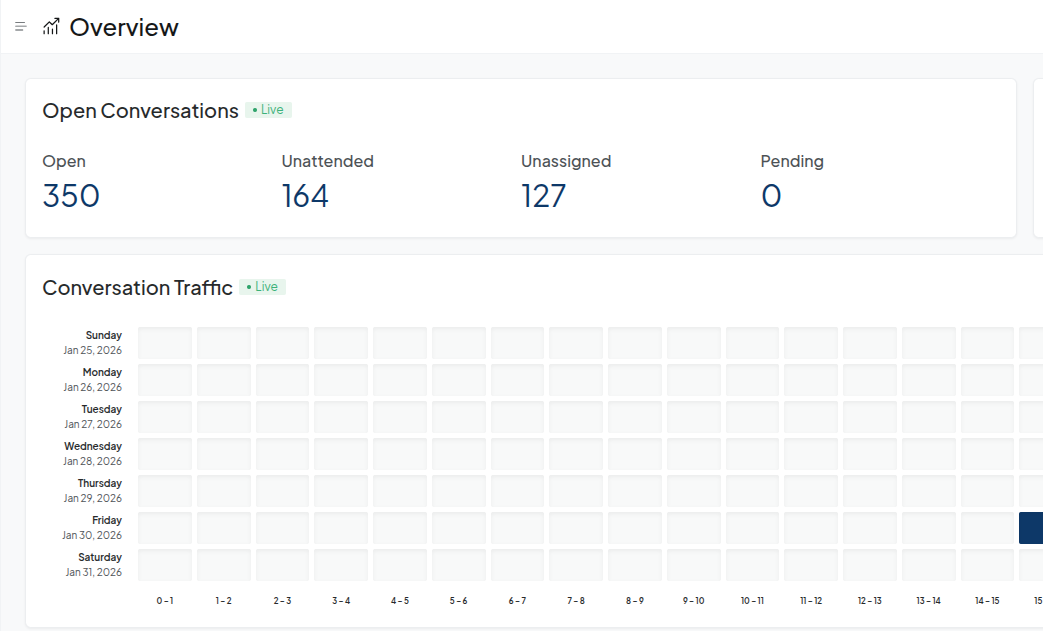Click the Conversation Traffic heading
Viewport: 1043px width, 631px height.
tap(137, 288)
